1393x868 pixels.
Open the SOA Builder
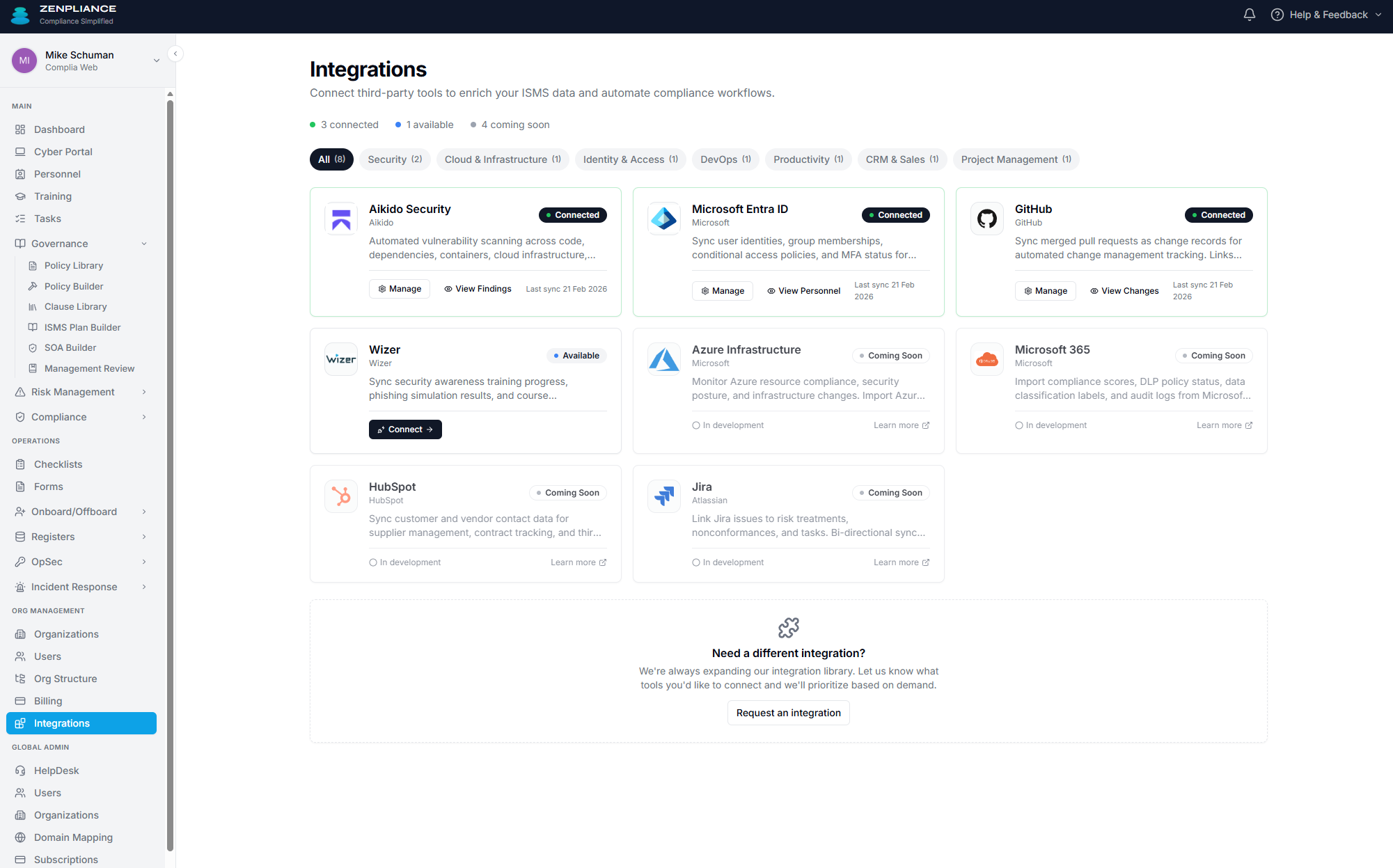click(70, 347)
